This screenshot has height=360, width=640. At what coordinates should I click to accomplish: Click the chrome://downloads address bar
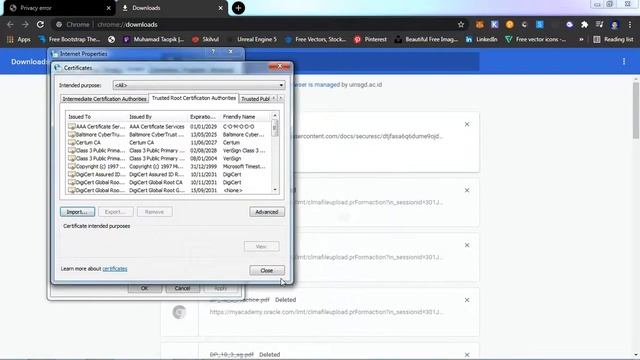pos(257,24)
